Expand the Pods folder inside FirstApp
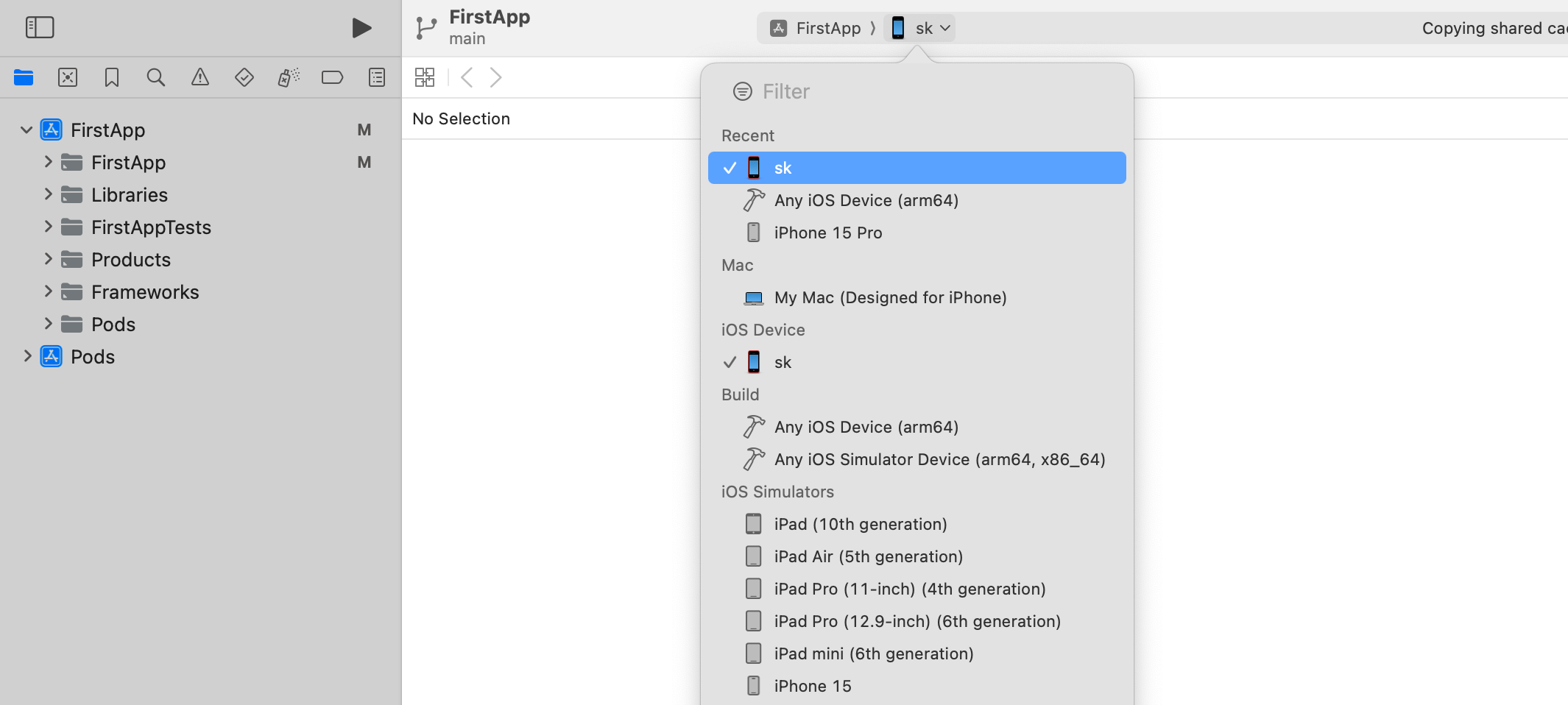This screenshot has height=705, width=1568. 48,324
